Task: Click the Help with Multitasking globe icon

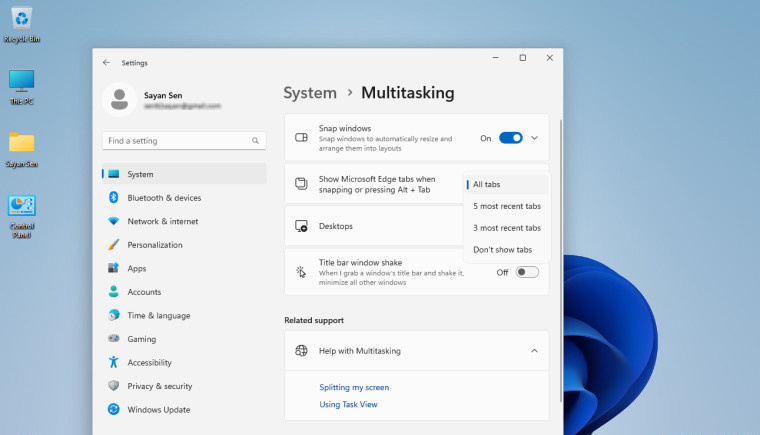Action: tap(301, 351)
